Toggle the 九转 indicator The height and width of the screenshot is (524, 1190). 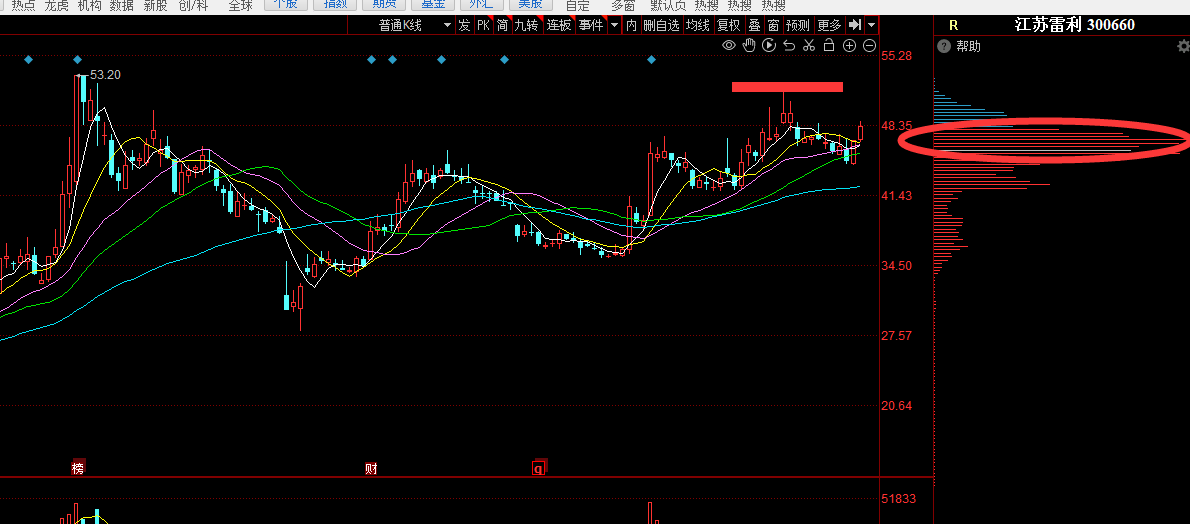[526, 25]
